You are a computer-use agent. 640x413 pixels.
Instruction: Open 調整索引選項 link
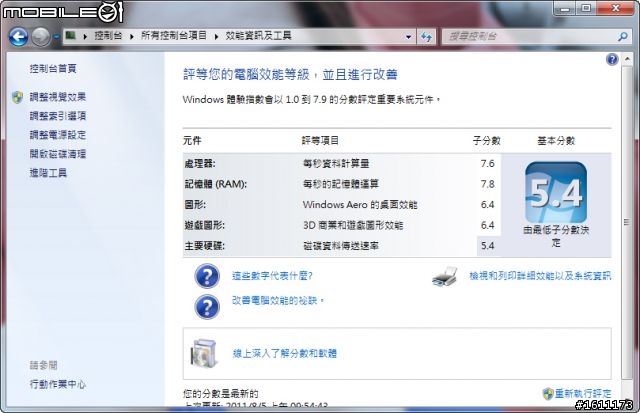(x=58, y=116)
